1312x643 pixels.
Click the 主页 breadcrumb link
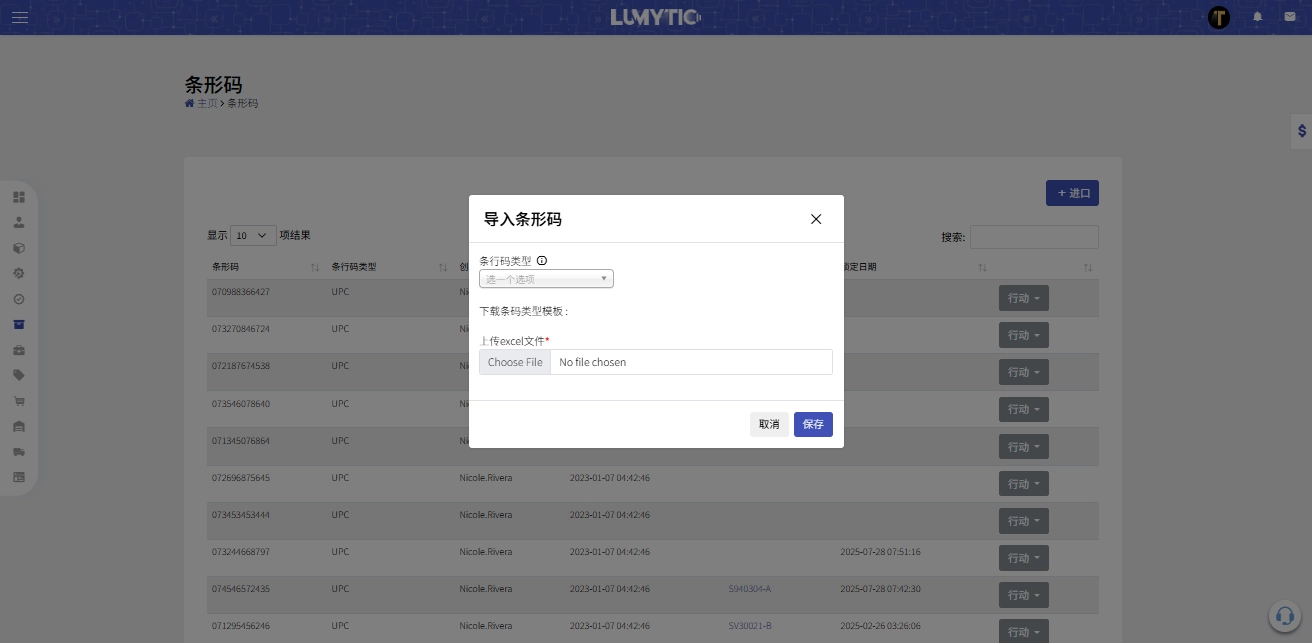[x=206, y=103]
